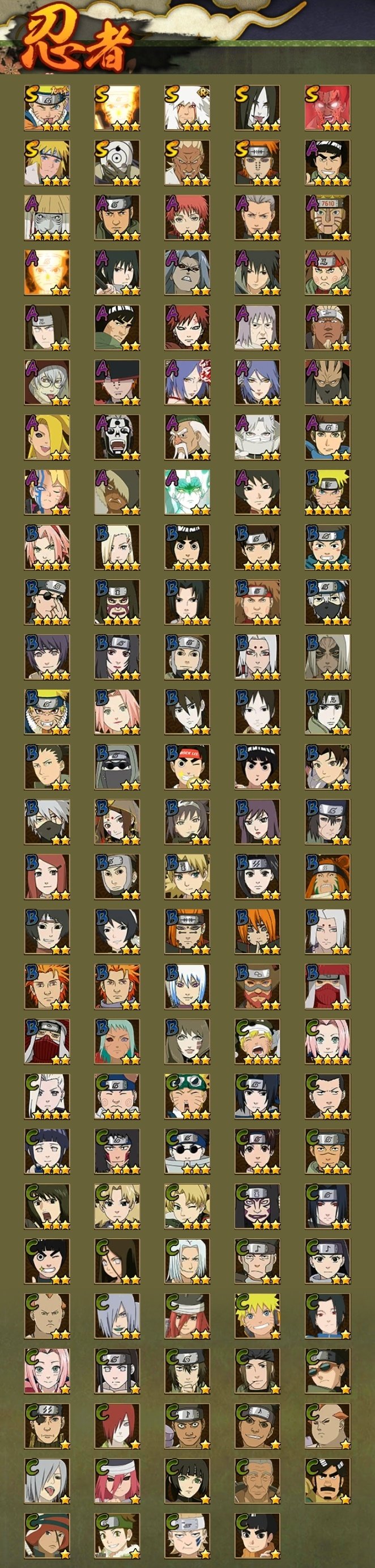Select the A-rank skull-painted Hidan icon
This screenshot has width=375, height=1568.
[x=117, y=438]
